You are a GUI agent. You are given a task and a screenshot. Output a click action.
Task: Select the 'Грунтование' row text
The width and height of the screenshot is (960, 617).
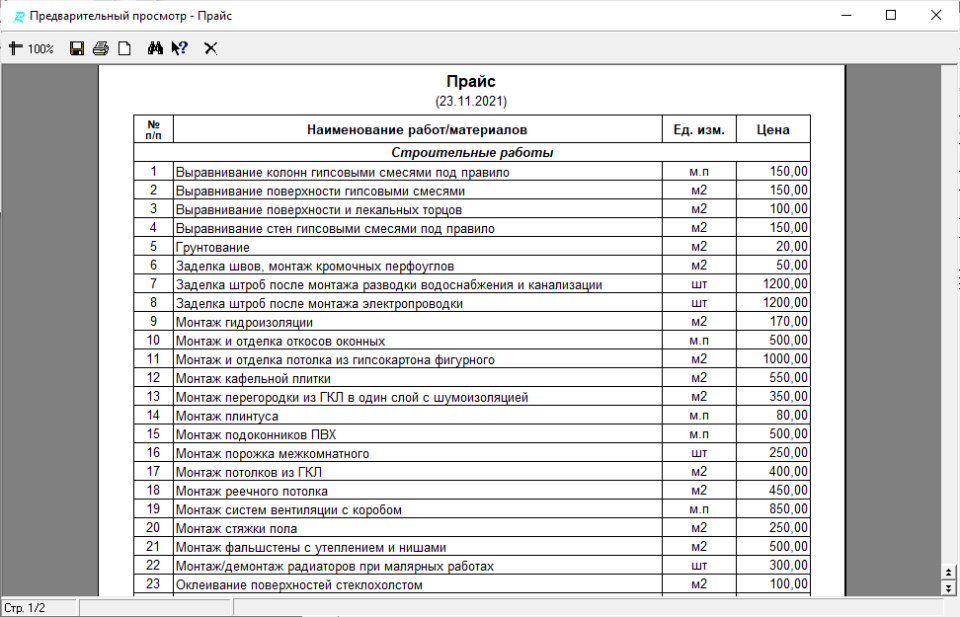[213, 247]
